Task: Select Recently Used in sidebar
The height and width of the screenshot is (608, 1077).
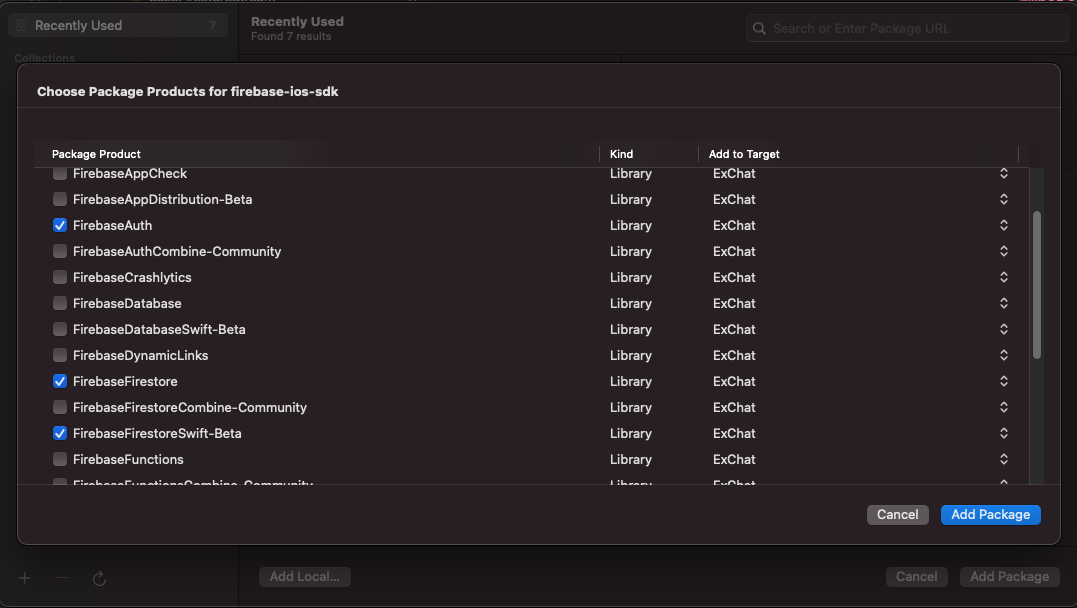Action: click(117, 25)
